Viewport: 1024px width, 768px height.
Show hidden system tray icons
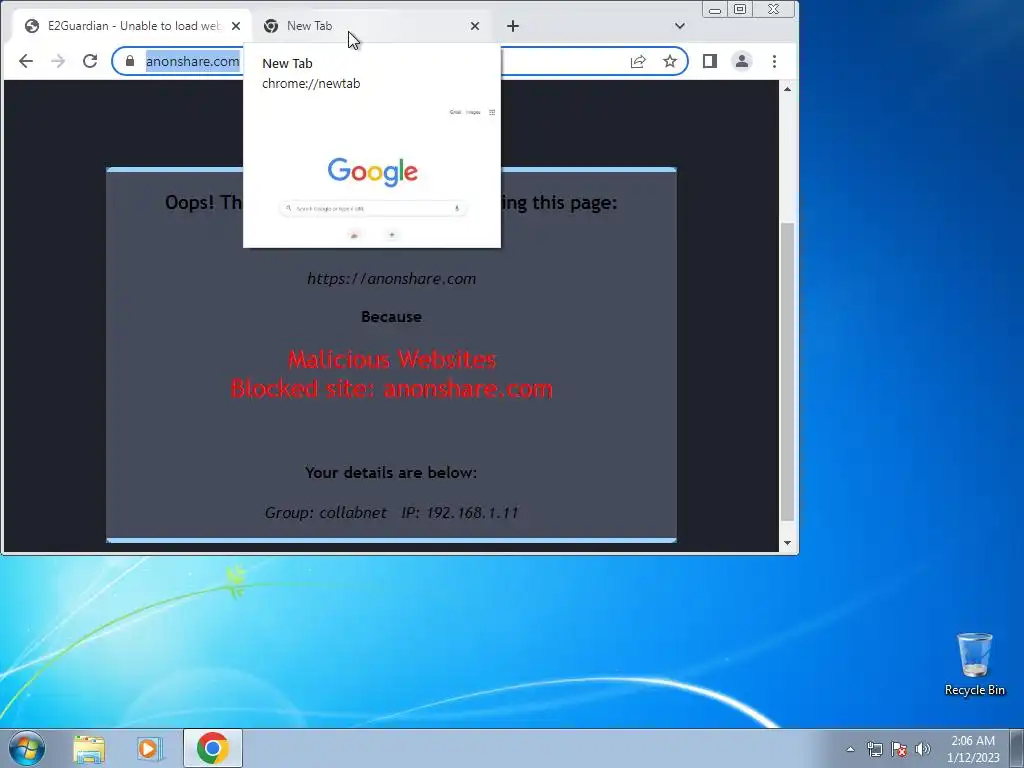[x=850, y=750]
